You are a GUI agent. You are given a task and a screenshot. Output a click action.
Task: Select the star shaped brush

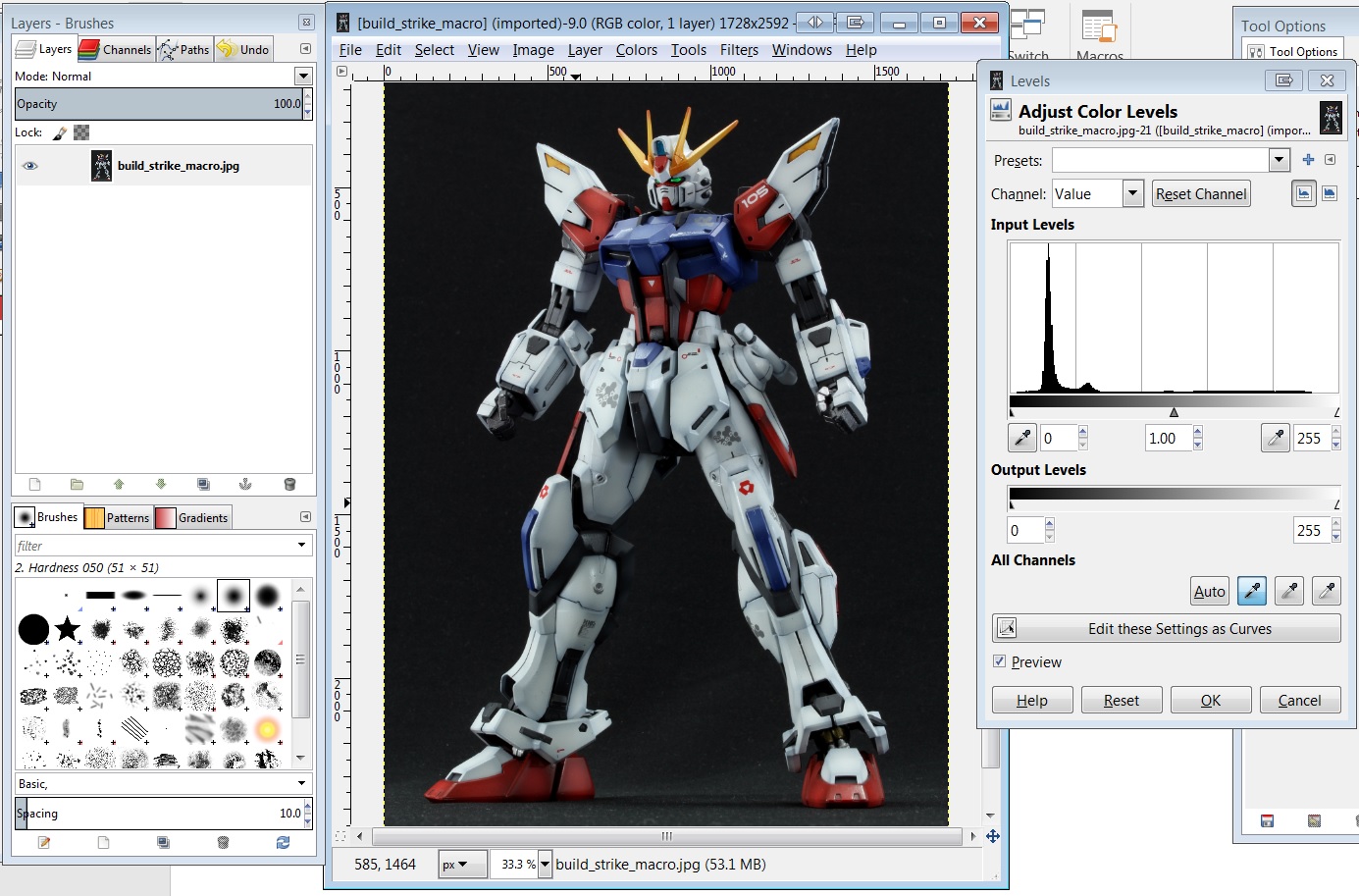pyautogui.click(x=68, y=628)
